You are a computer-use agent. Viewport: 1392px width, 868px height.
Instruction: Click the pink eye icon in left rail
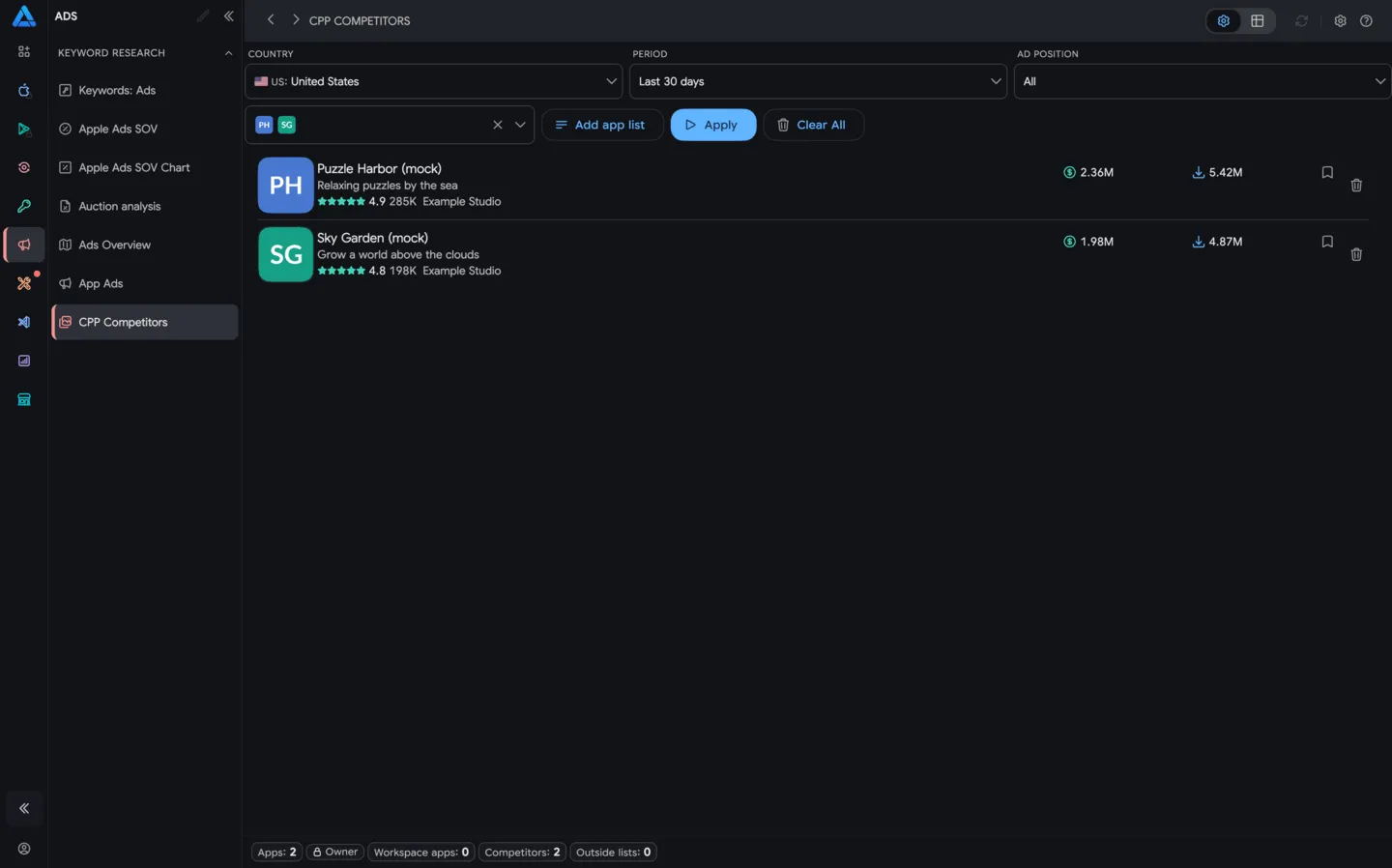point(24,167)
